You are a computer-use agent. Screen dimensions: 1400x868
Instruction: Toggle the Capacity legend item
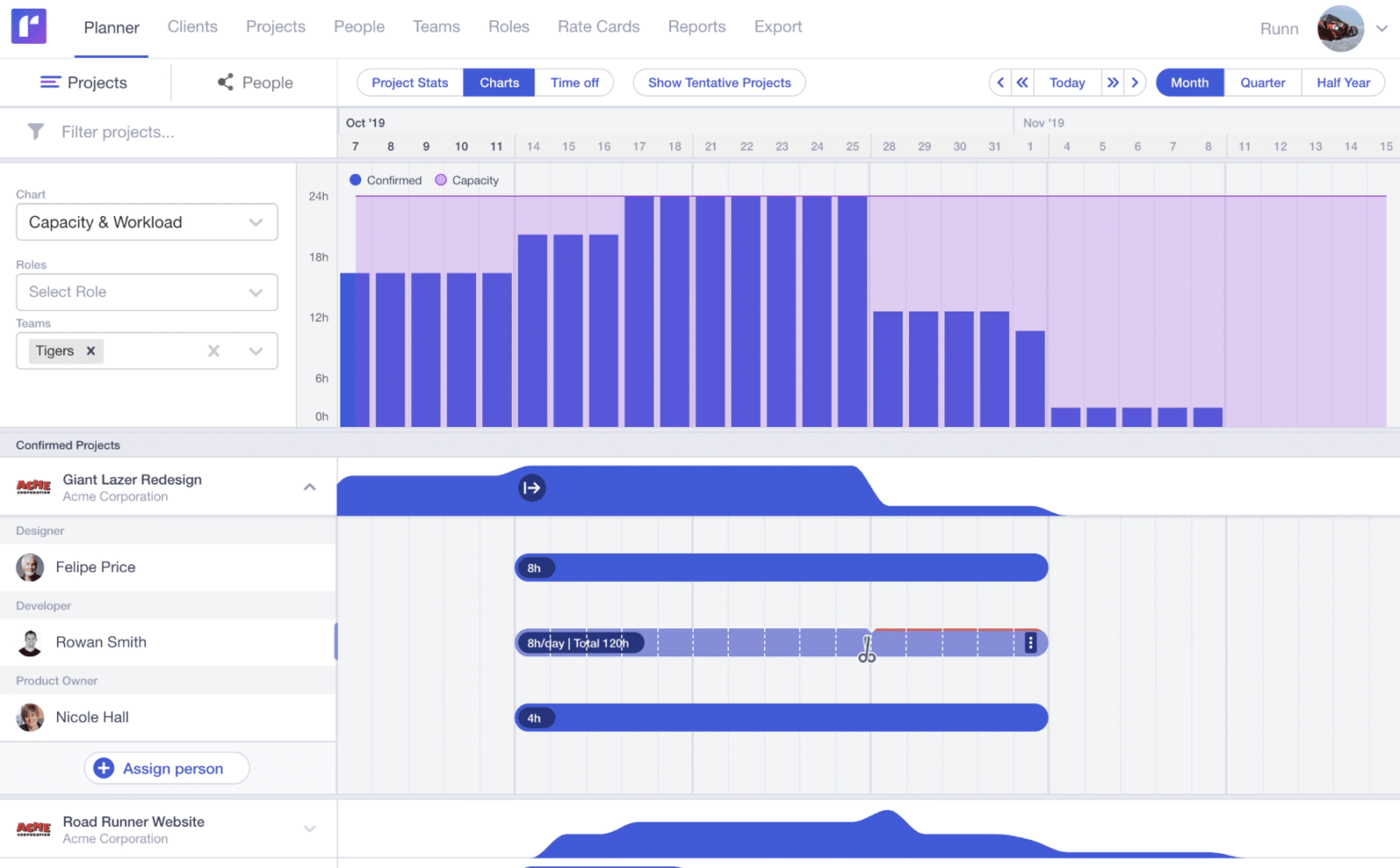coord(466,179)
